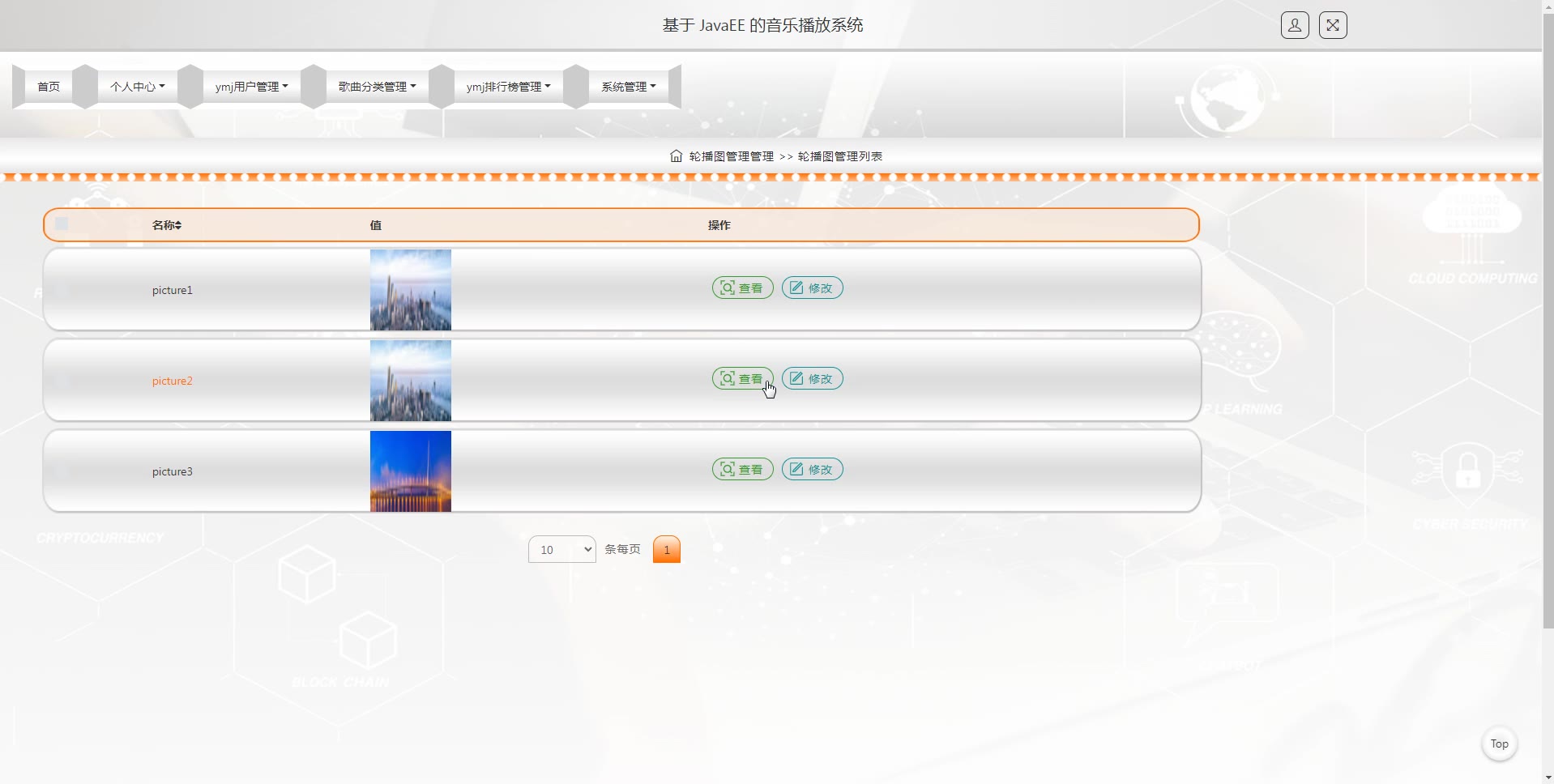
Task: Expand the ymj排行榜管理 dropdown menu
Action: point(508,86)
